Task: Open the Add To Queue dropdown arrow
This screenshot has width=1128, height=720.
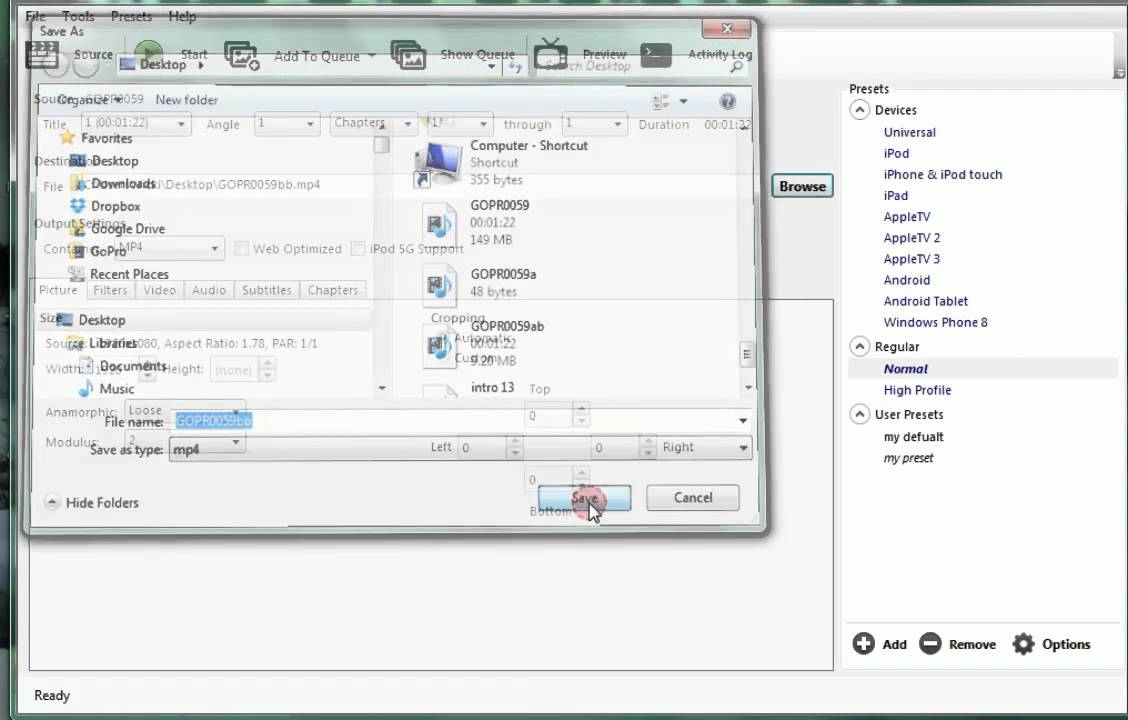Action: (372, 55)
